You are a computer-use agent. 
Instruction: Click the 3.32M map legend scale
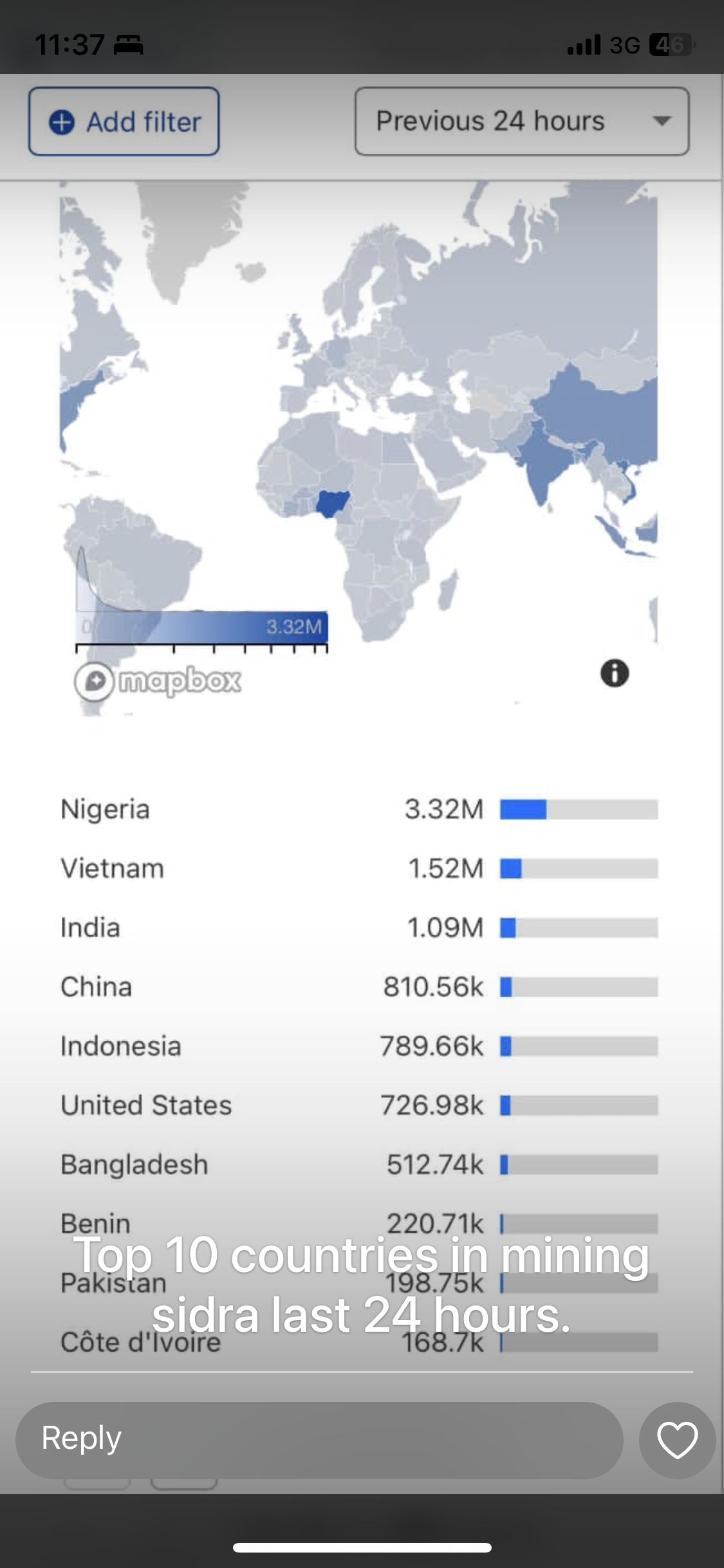click(202, 628)
